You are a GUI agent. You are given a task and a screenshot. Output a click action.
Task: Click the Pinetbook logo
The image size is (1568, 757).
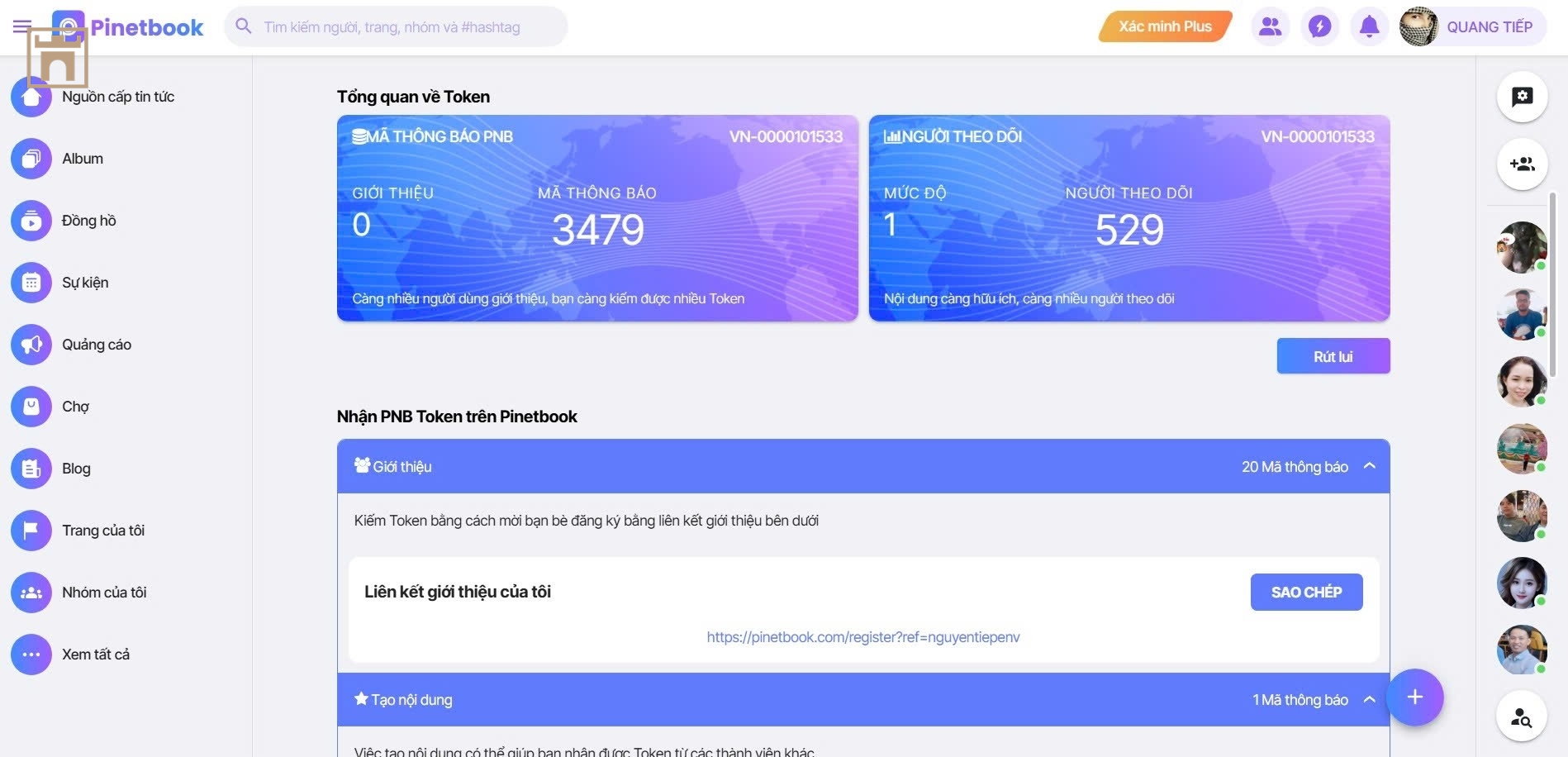(128, 27)
